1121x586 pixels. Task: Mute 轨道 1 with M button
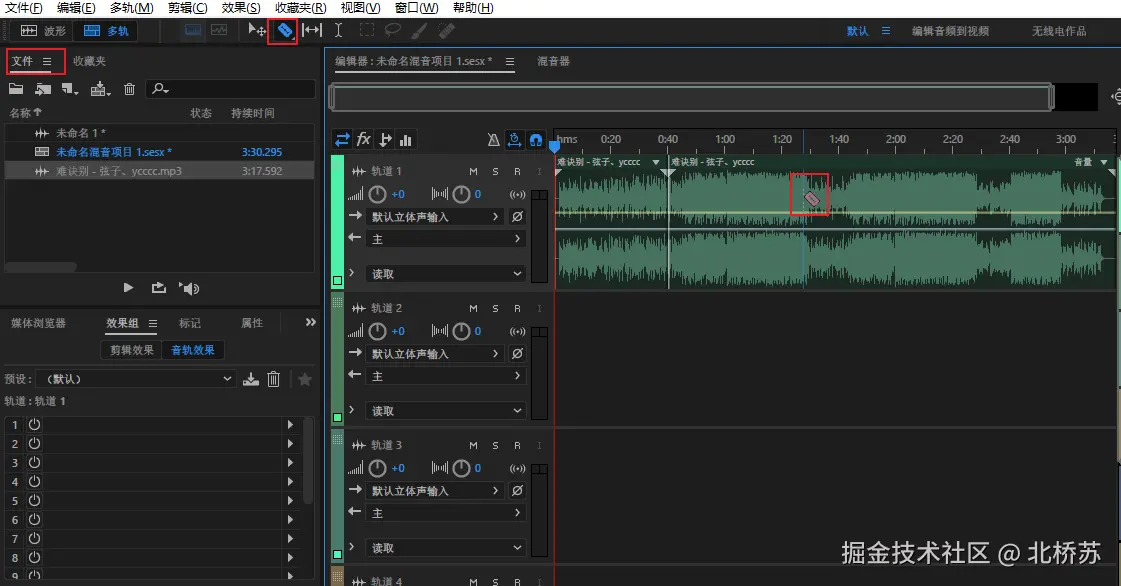pos(473,172)
